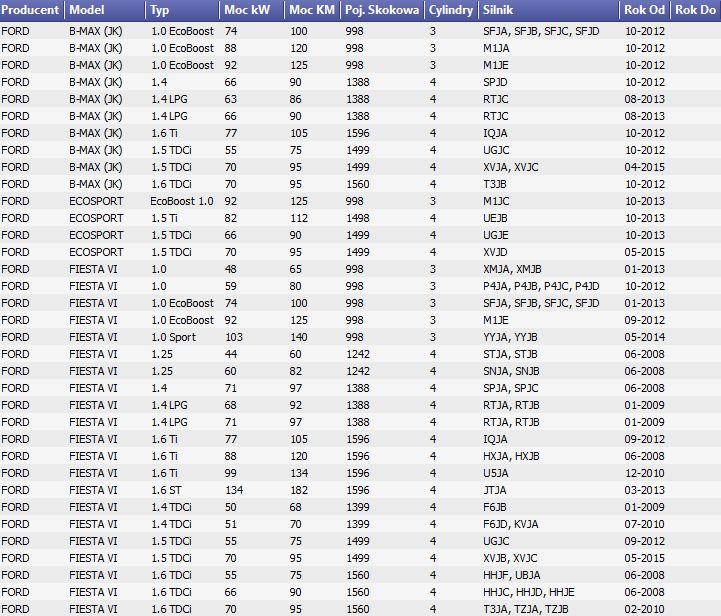Select the P4JA, P4JB, P4JC, P4JD cell
This screenshot has height=616, width=721.
[541, 286]
